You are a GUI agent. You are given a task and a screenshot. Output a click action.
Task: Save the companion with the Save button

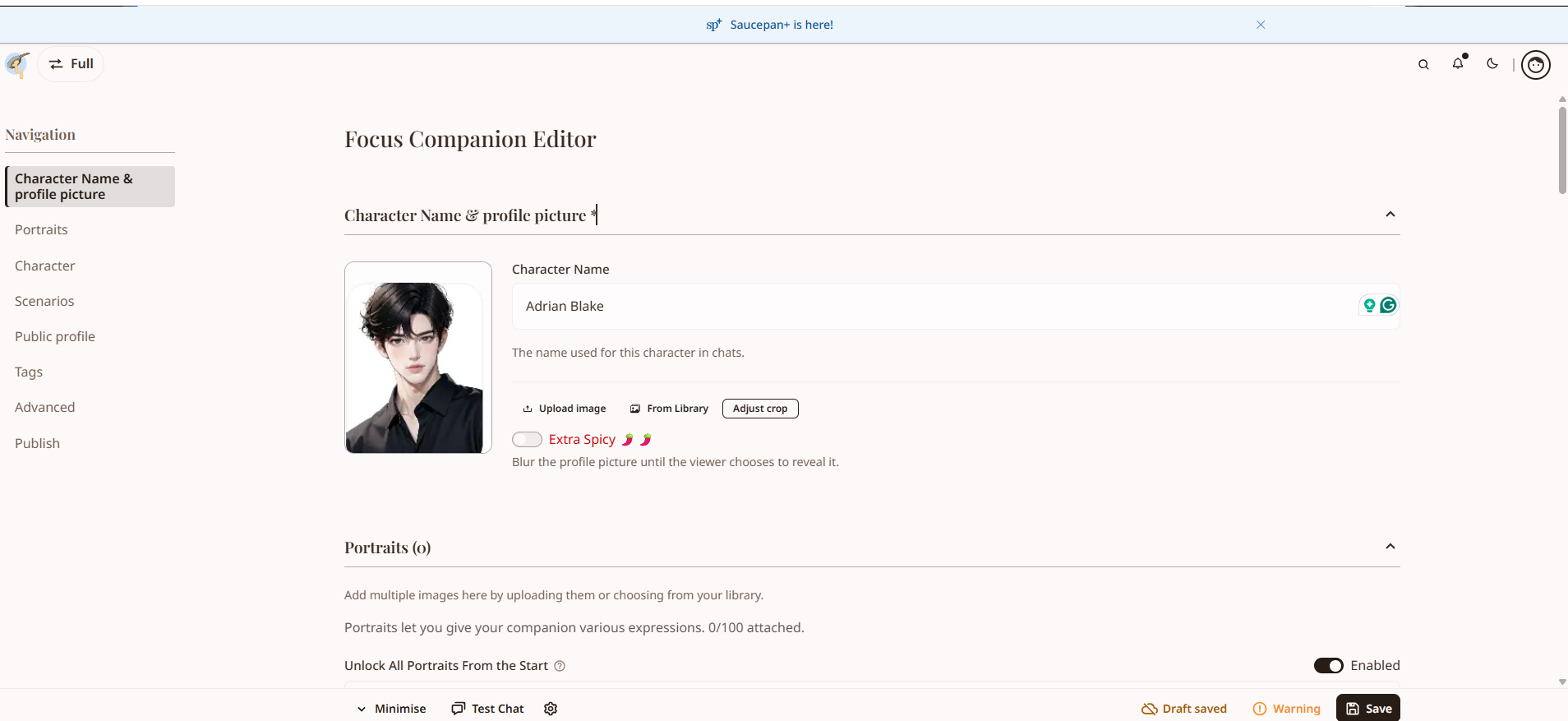coord(1368,709)
